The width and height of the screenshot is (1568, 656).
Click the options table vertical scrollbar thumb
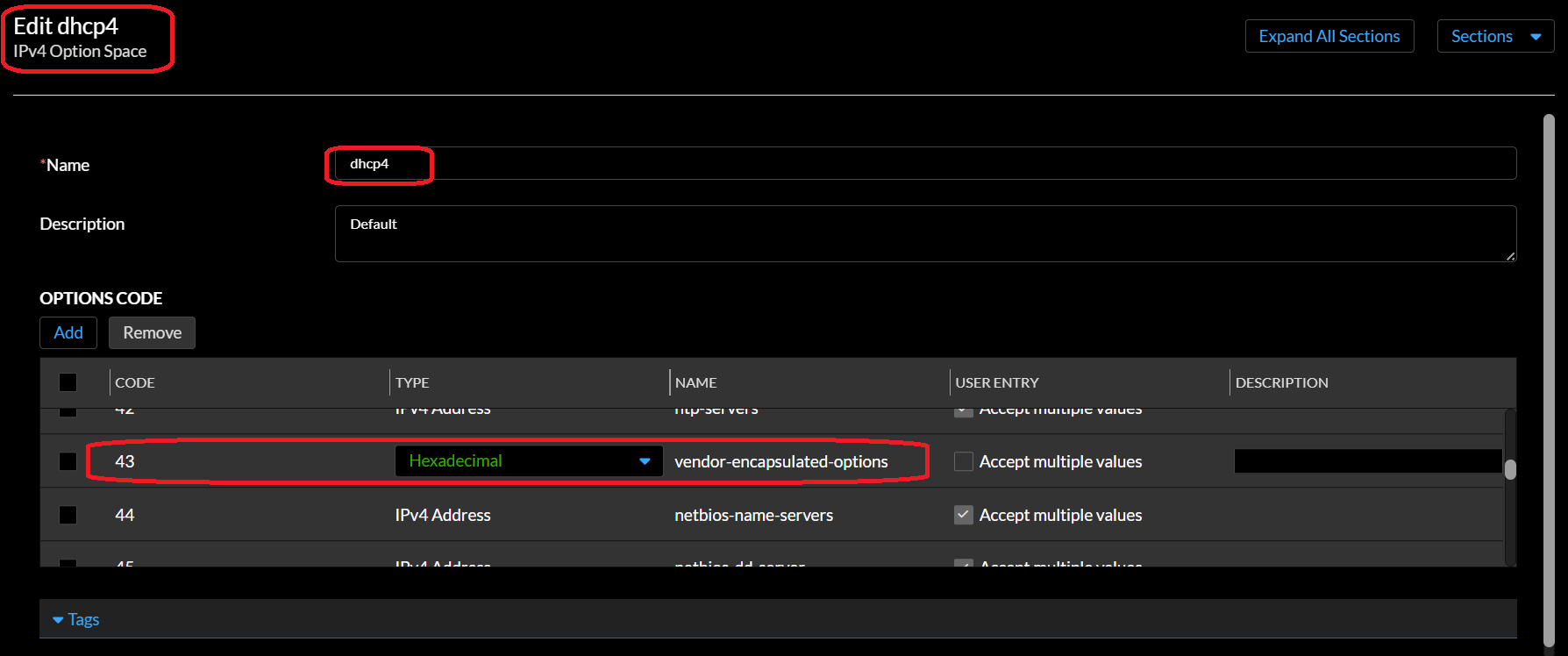coord(1510,469)
